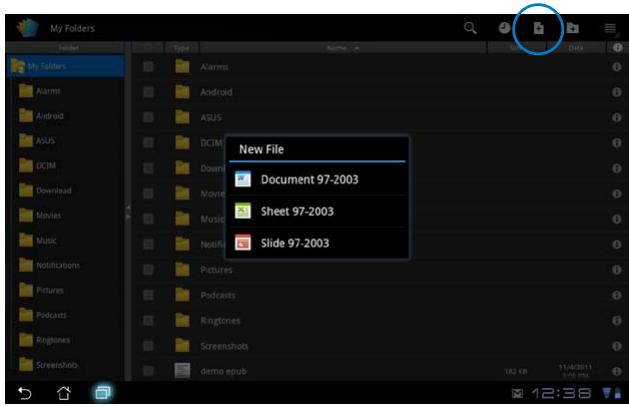Sort list by Type column header
Image resolution: width=629 pixels, height=407 pixels.
tap(181, 48)
